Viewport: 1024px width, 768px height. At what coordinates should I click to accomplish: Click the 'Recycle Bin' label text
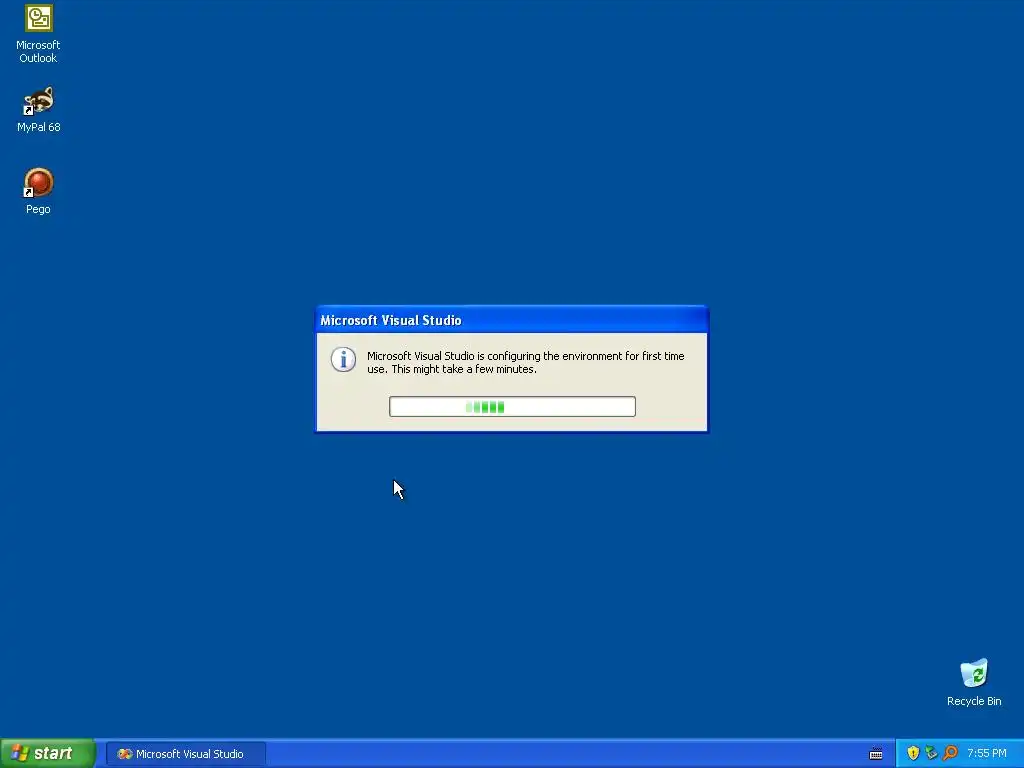(974, 701)
